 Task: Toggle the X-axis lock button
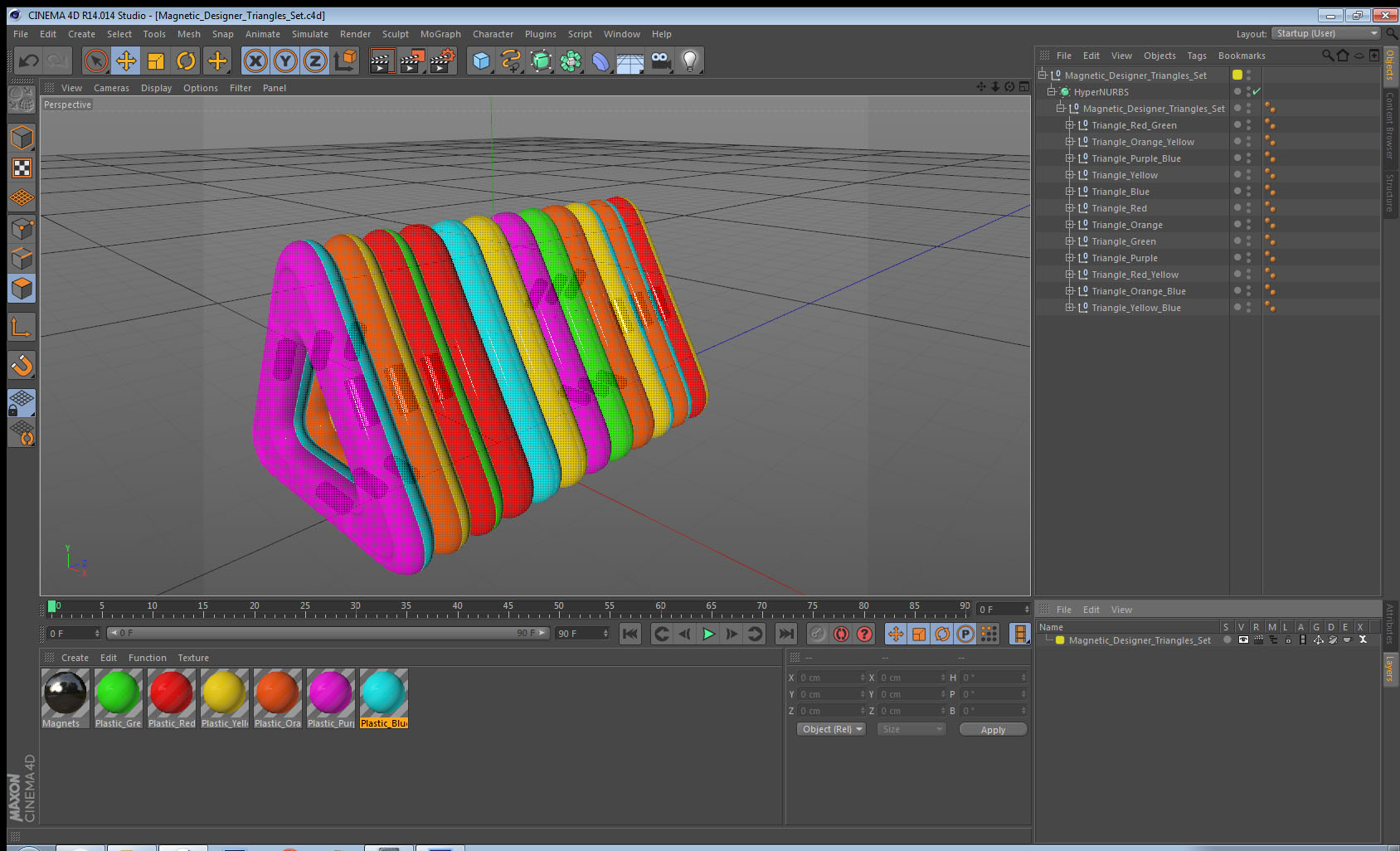pos(255,61)
